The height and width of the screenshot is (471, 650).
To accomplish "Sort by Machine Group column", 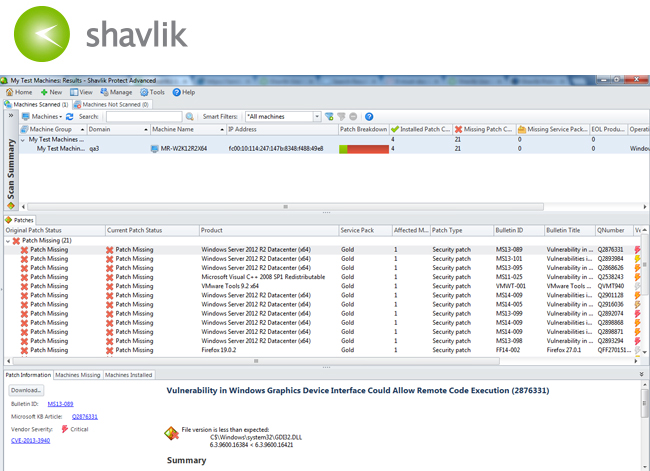I will (53, 129).
